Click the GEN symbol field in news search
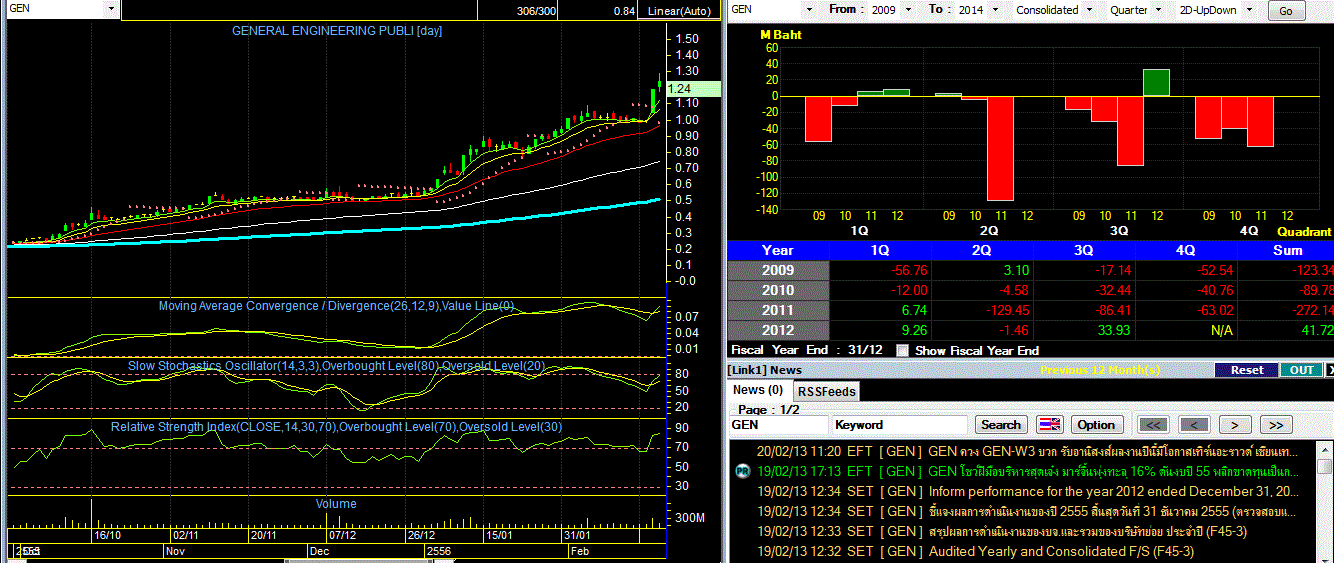 pyautogui.click(x=777, y=425)
